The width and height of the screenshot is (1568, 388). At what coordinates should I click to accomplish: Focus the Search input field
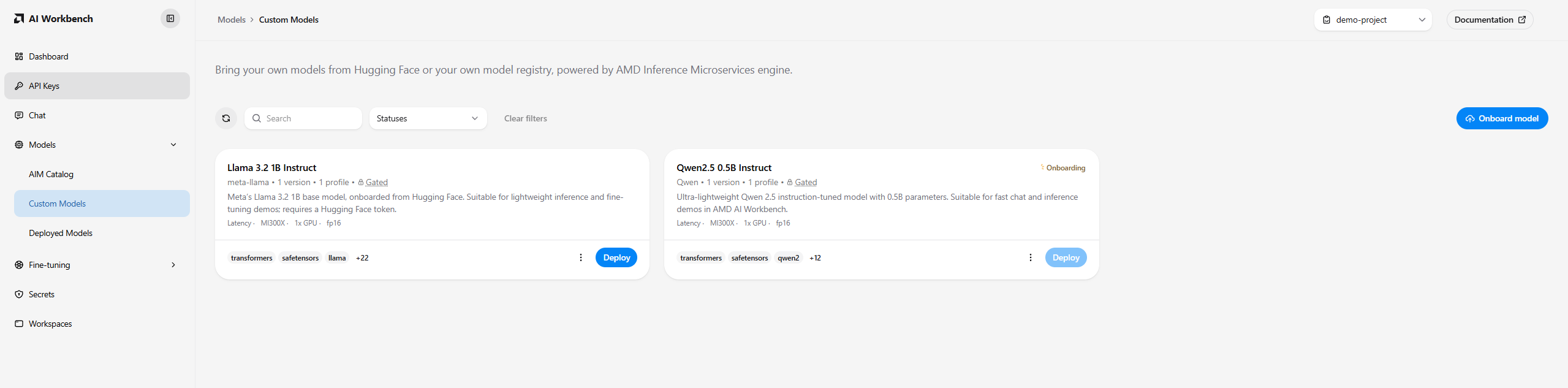[x=303, y=118]
